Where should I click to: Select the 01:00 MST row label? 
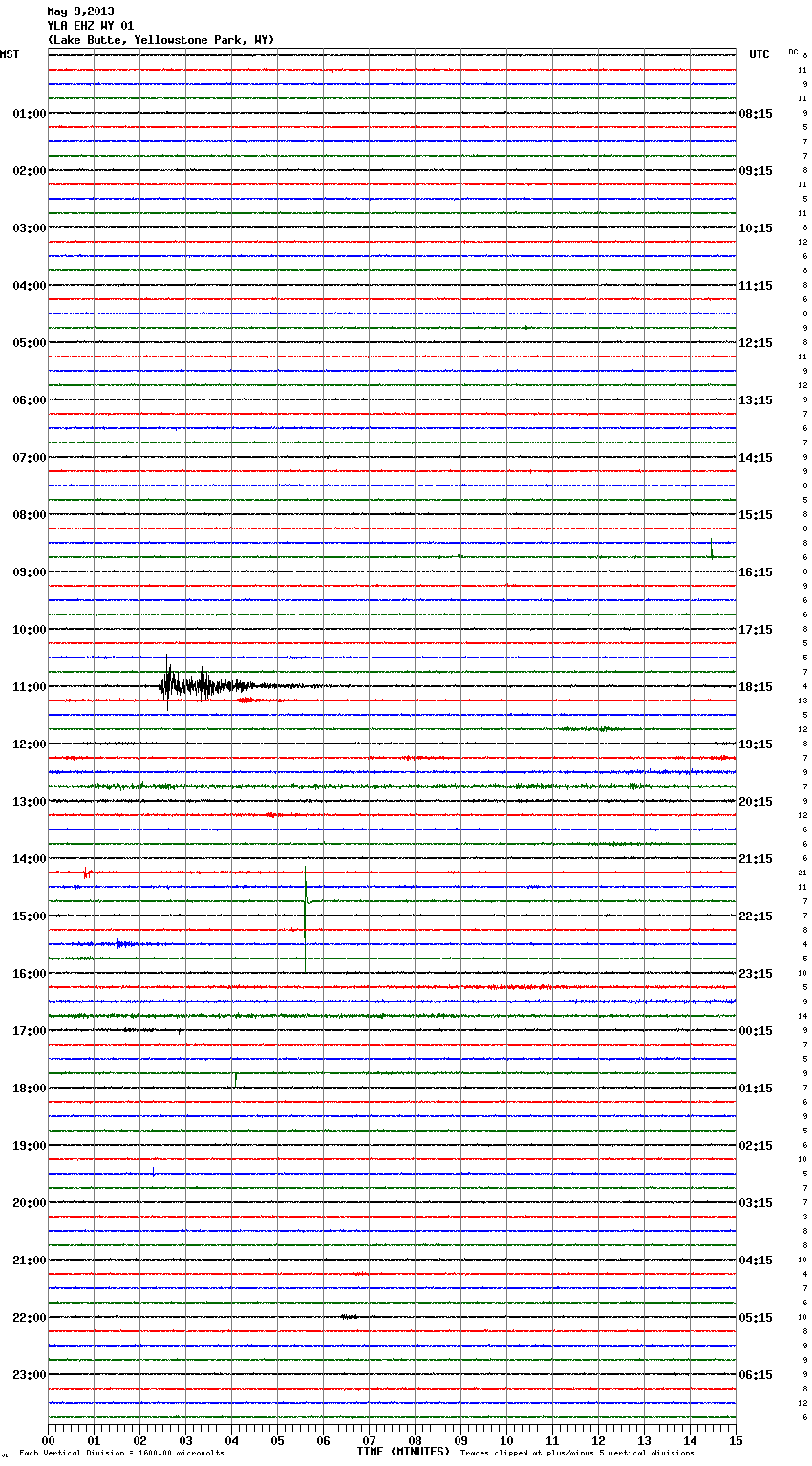[30, 114]
